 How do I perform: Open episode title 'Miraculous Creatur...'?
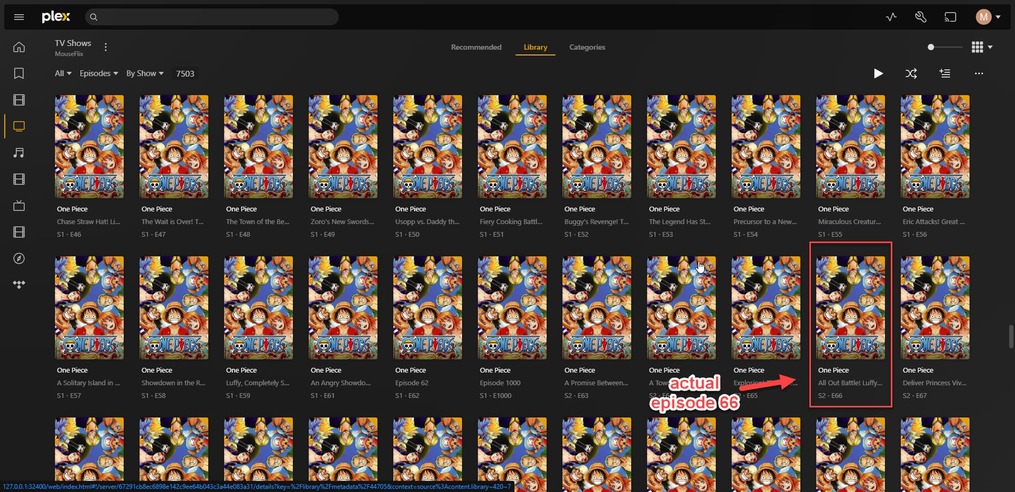[x=849, y=221]
